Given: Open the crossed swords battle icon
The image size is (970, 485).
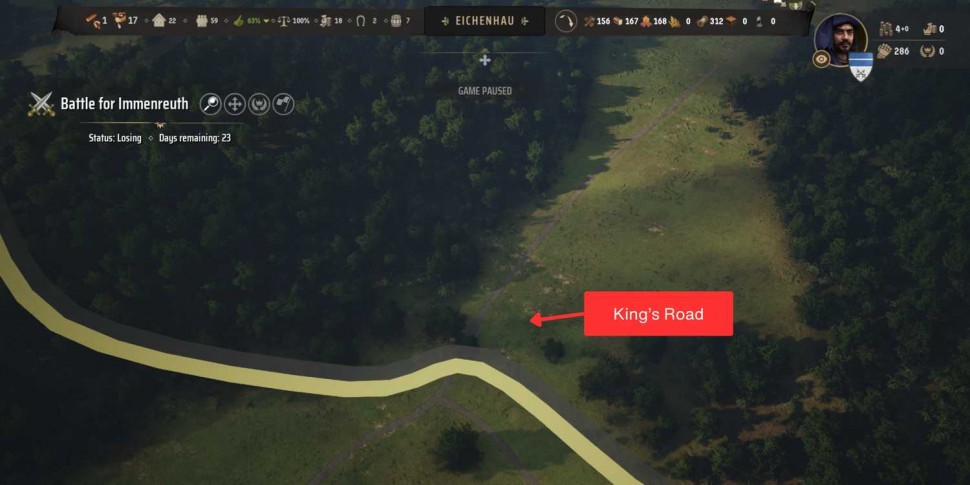Looking at the screenshot, I should 41,105.
